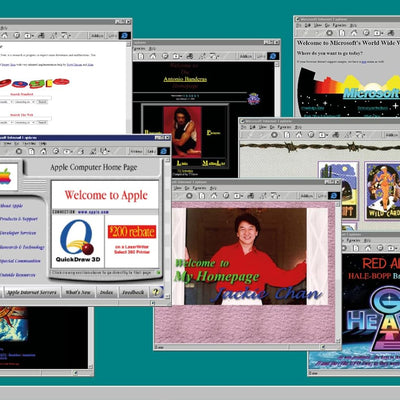Click Search icon in Antonio Banderas window

click(165, 56)
